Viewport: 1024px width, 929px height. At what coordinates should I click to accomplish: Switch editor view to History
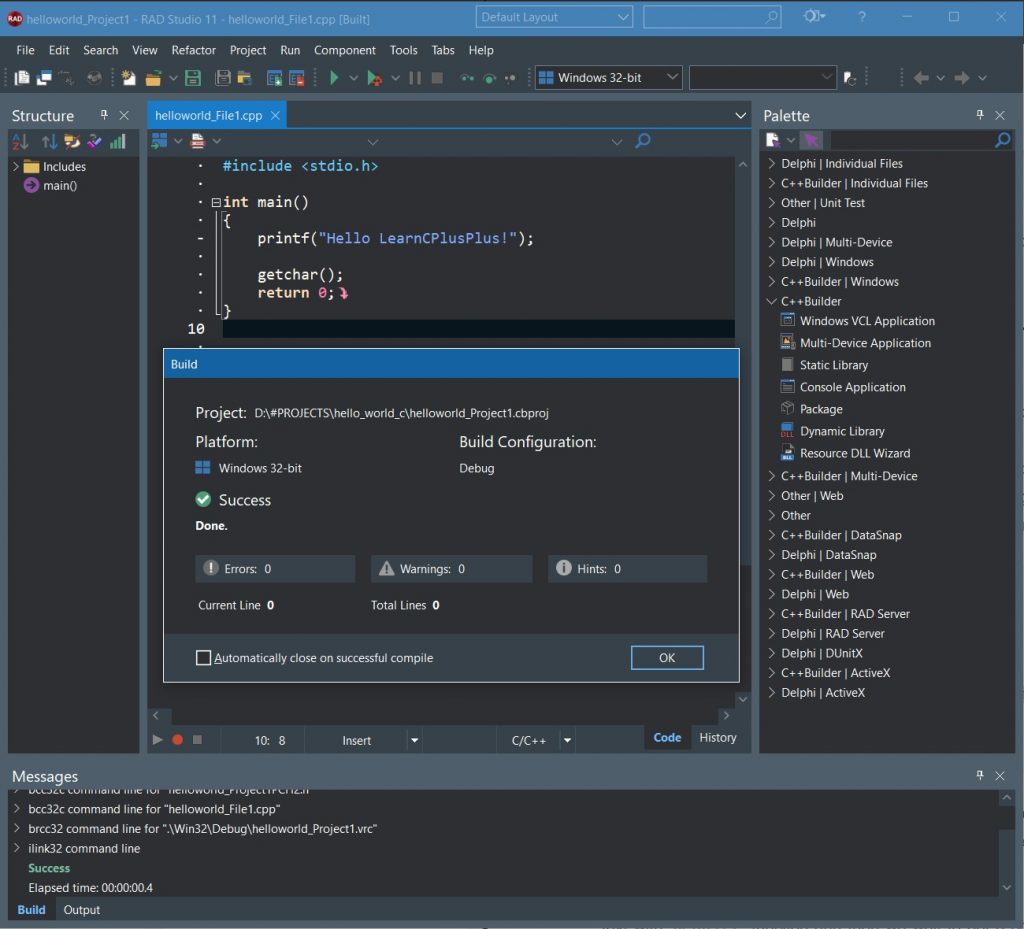(717, 738)
